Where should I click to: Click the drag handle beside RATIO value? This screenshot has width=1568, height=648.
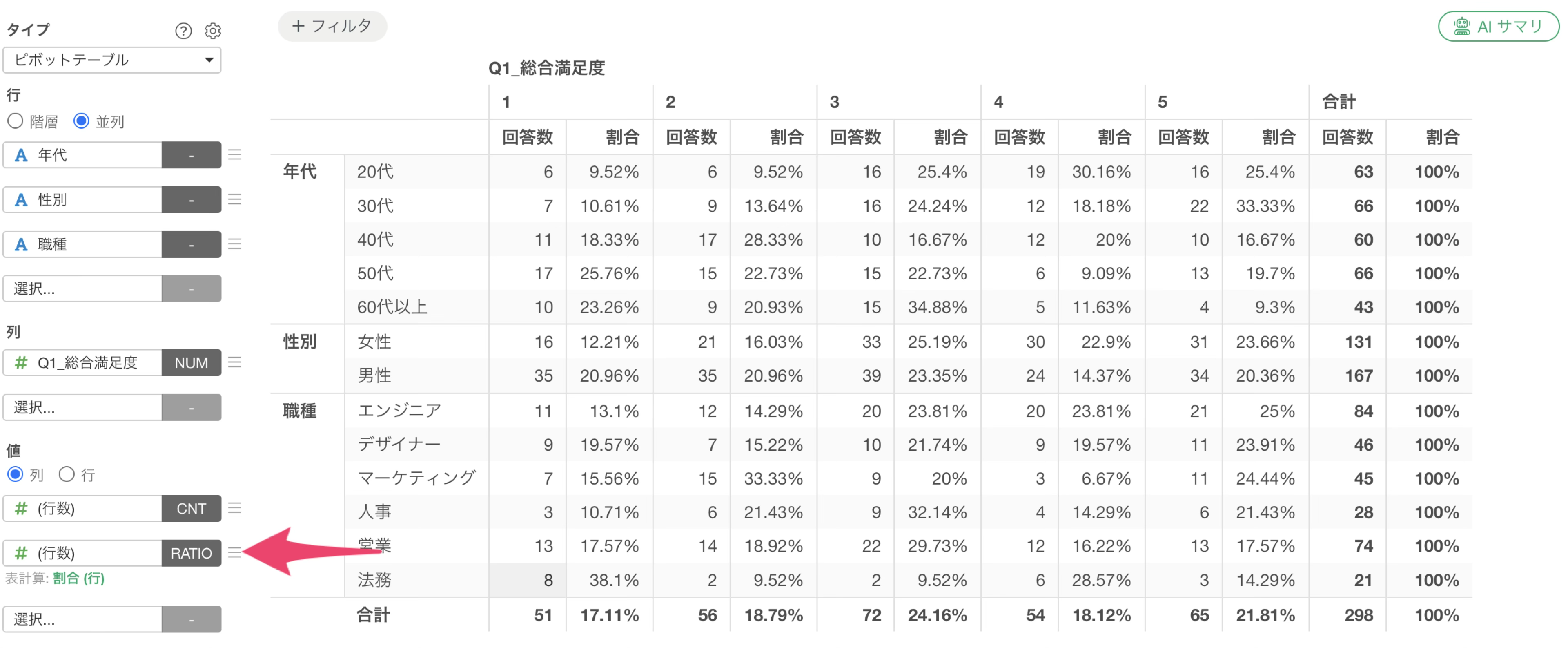[x=235, y=552]
